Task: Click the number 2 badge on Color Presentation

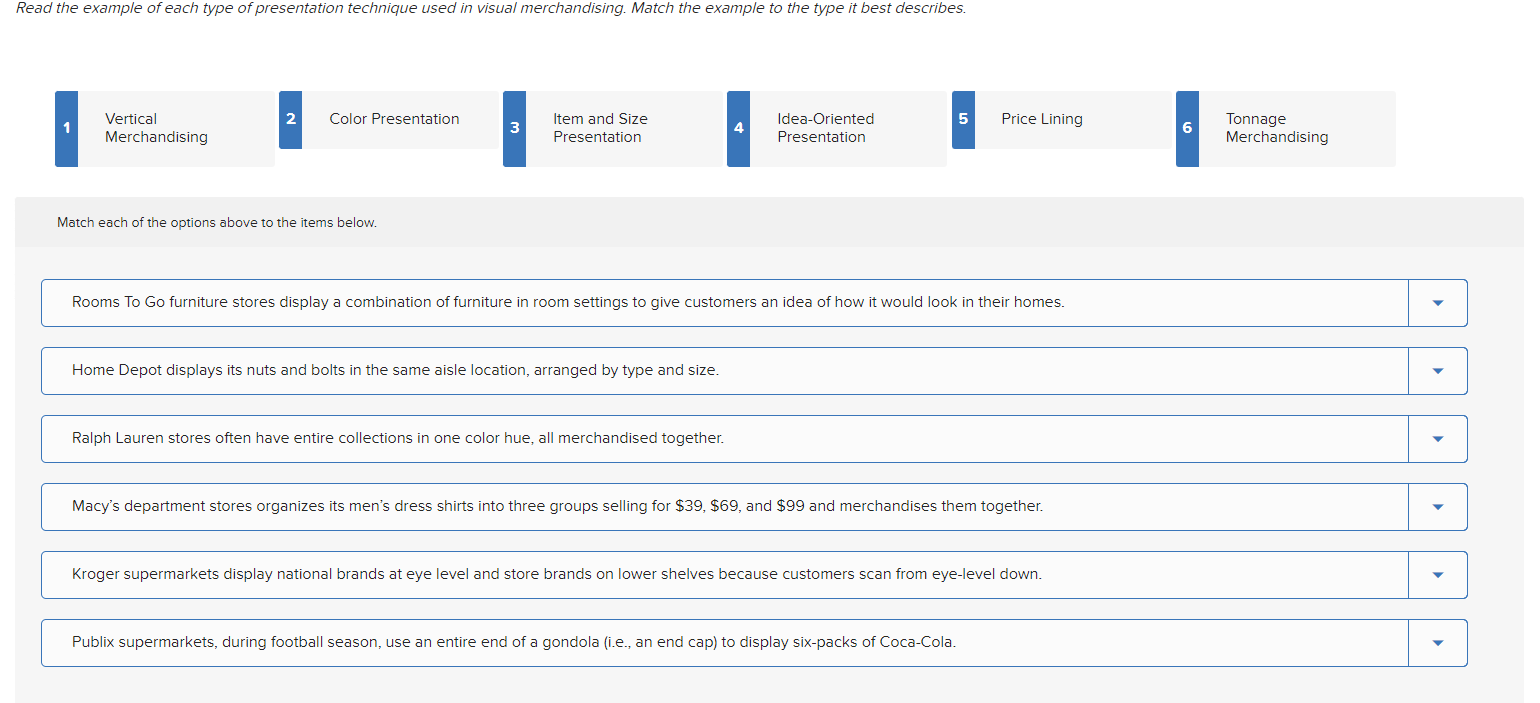Action: pyautogui.click(x=290, y=119)
